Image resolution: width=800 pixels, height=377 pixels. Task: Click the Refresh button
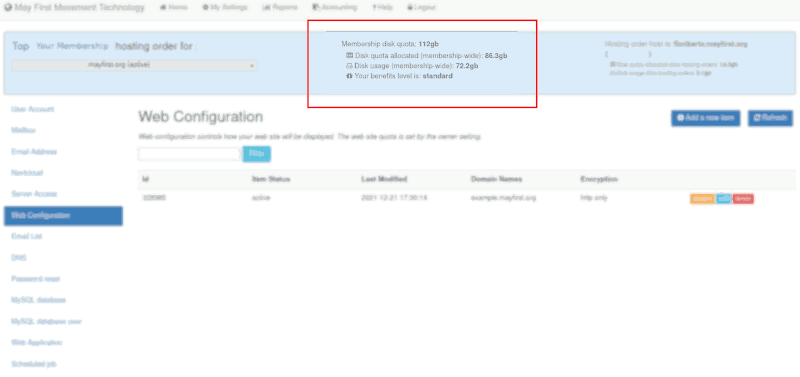[770, 118]
